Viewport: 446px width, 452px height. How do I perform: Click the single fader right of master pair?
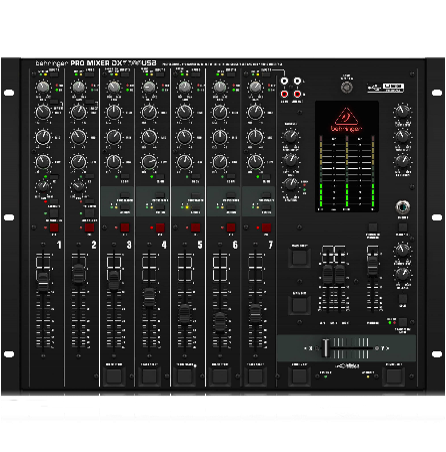click(372, 266)
